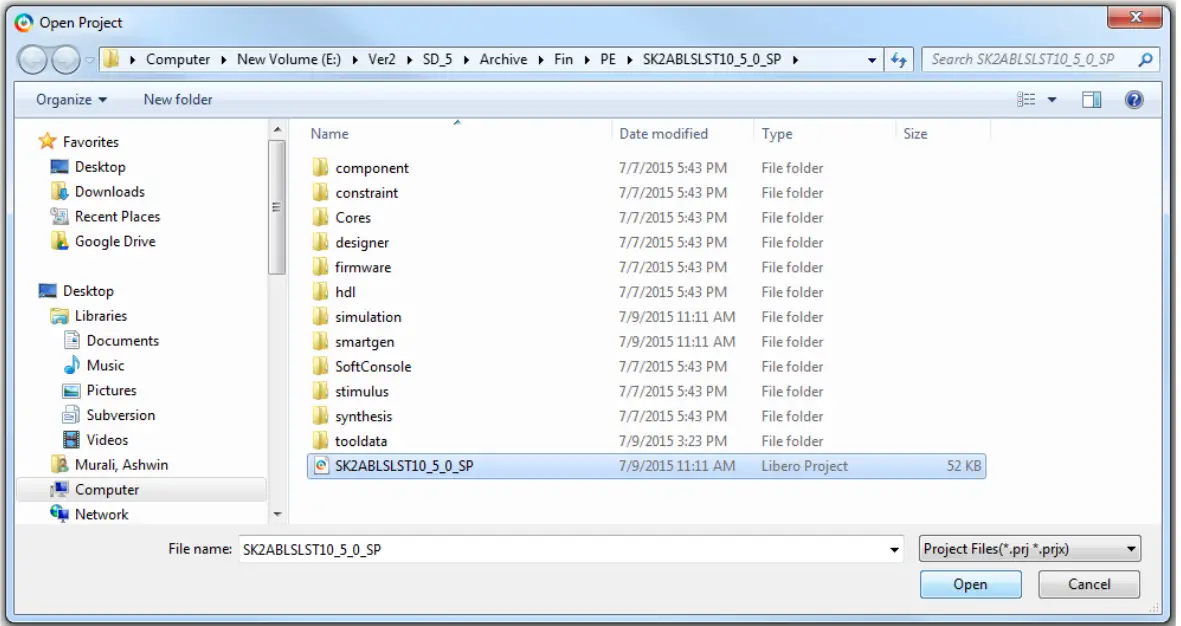Click the tooldata folder icon
Screen dimensions: 1181x626
[x=321, y=441]
